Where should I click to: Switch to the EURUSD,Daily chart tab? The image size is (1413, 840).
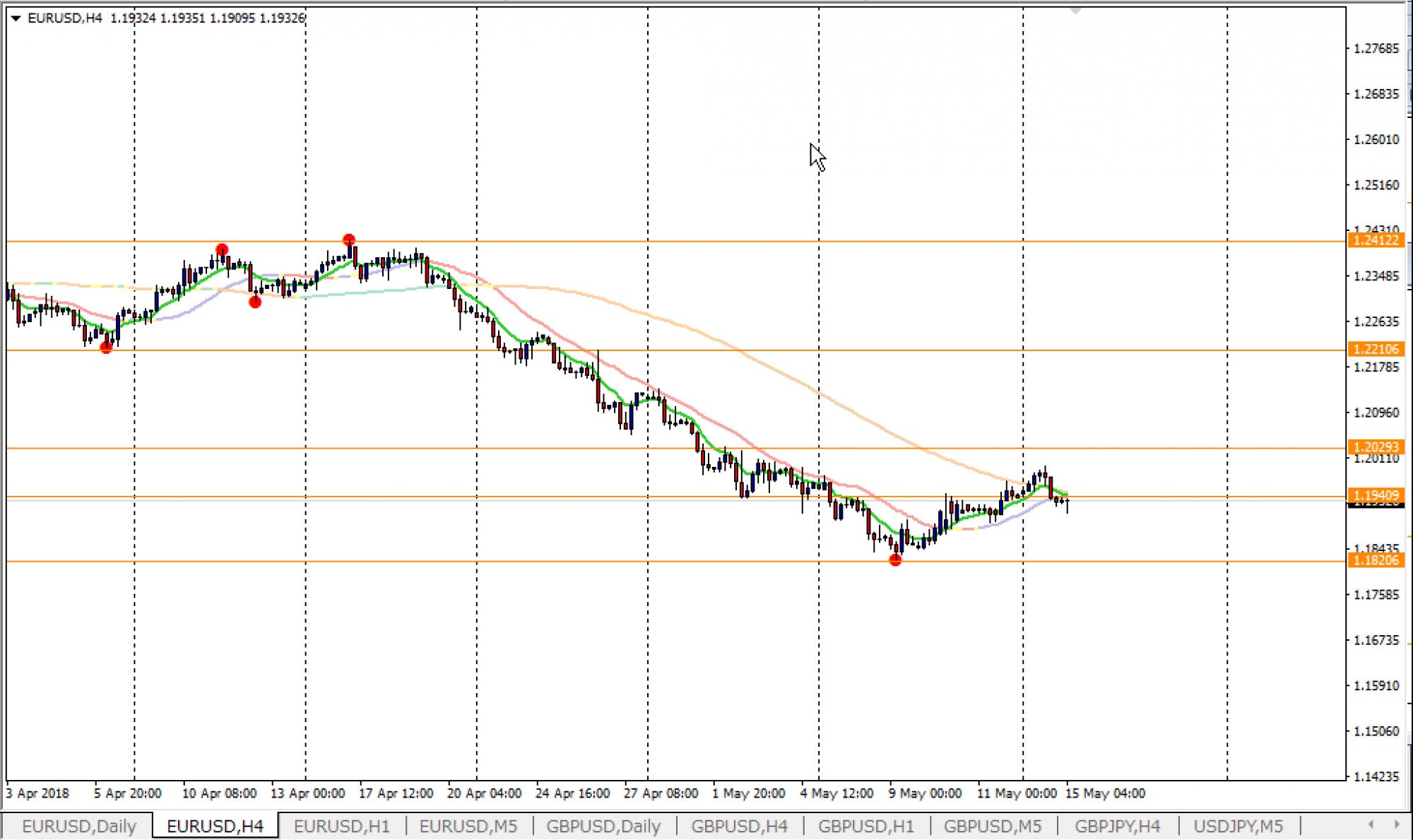[x=78, y=826]
